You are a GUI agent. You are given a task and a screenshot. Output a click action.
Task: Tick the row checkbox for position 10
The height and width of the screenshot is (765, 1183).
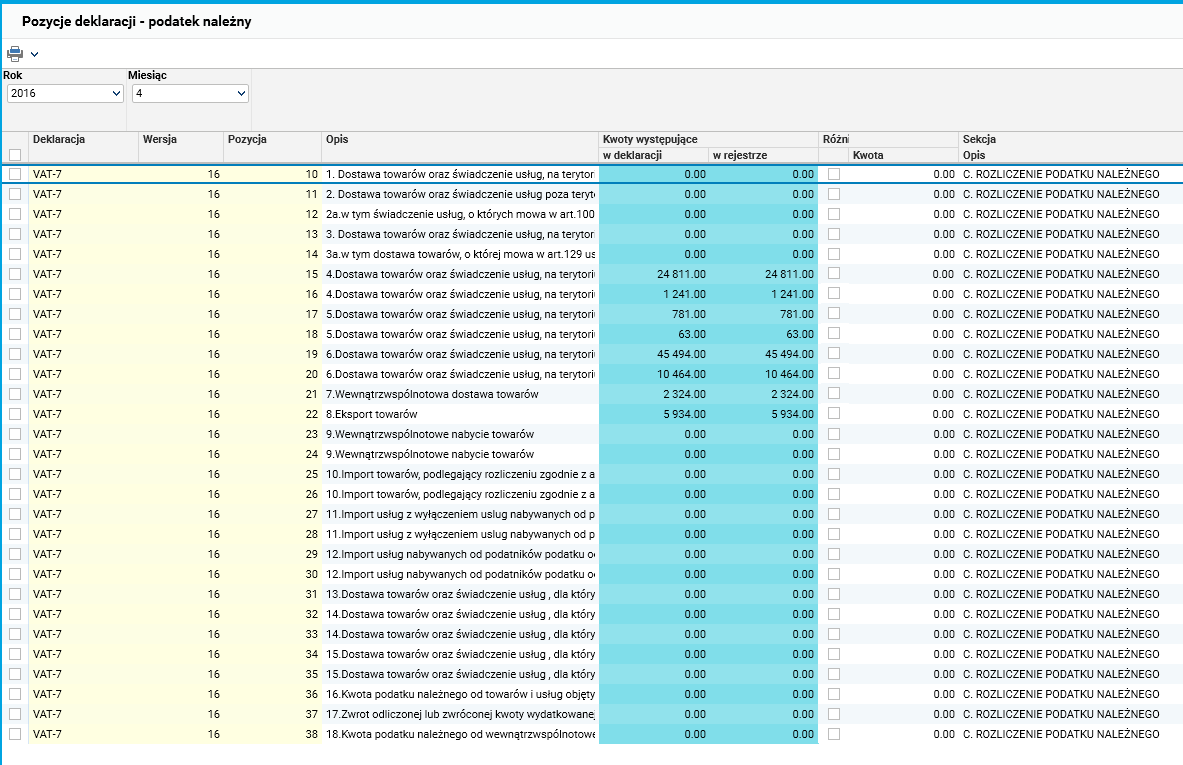pyautogui.click(x=15, y=174)
